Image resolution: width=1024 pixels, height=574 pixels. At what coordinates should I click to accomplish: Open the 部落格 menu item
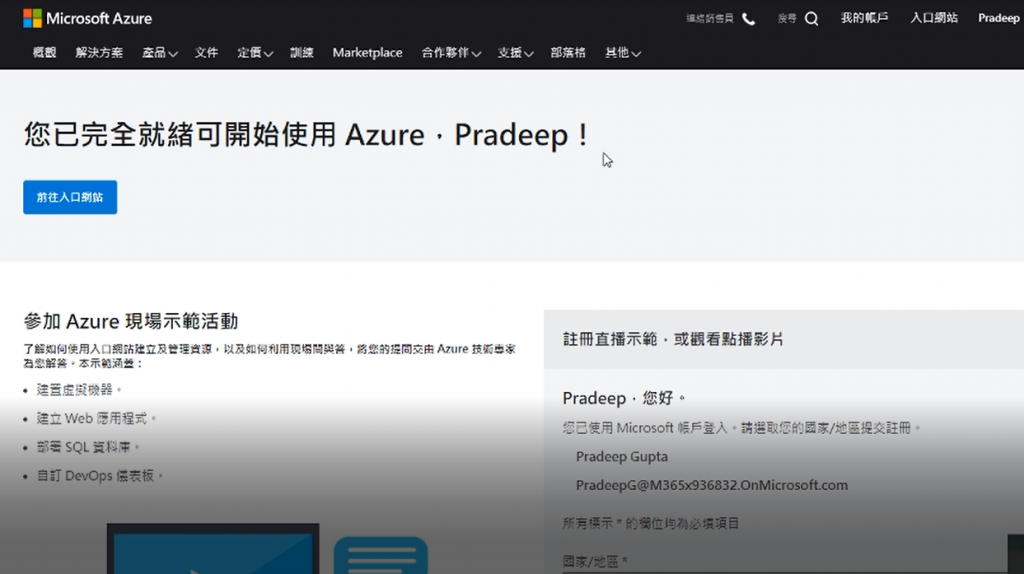click(568, 53)
